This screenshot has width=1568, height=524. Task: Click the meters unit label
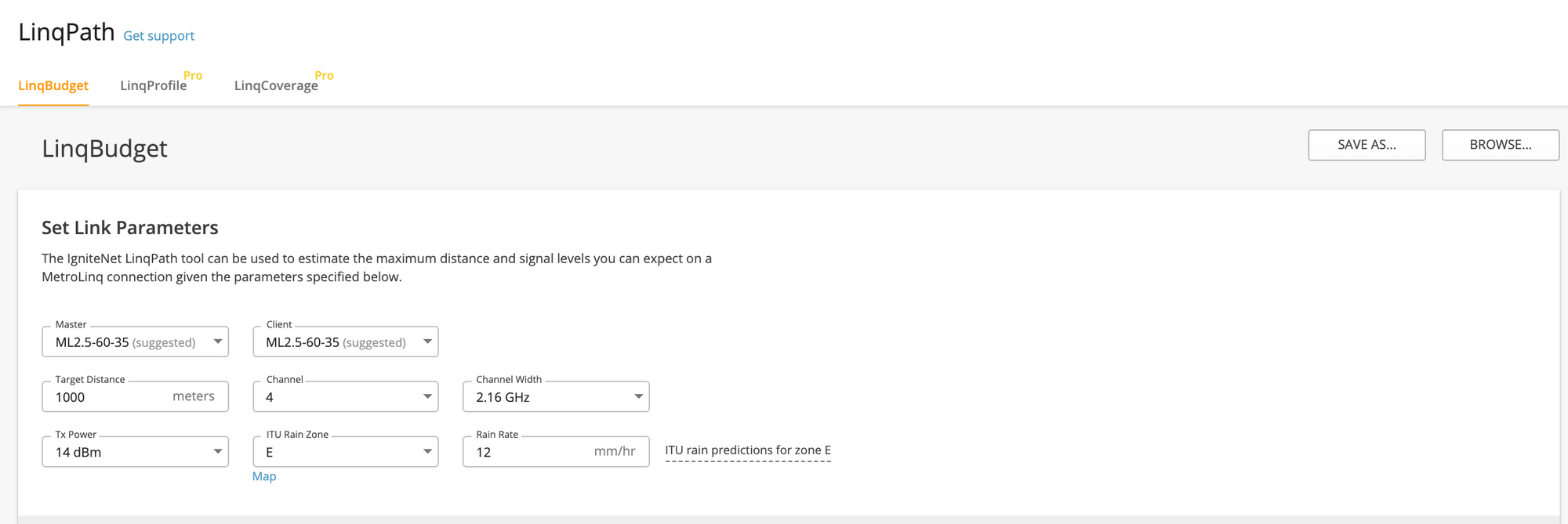point(194,396)
